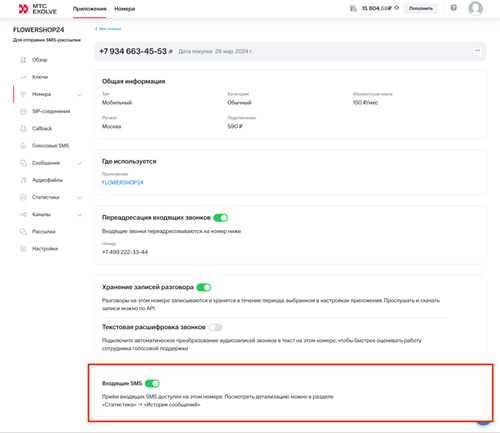
Task: Expand the Статистика sidebar chevron
Action: 79,198
